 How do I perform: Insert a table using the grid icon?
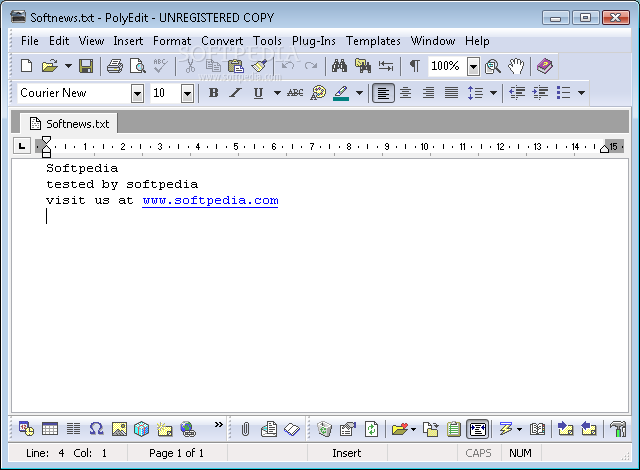tap(50, 429)
